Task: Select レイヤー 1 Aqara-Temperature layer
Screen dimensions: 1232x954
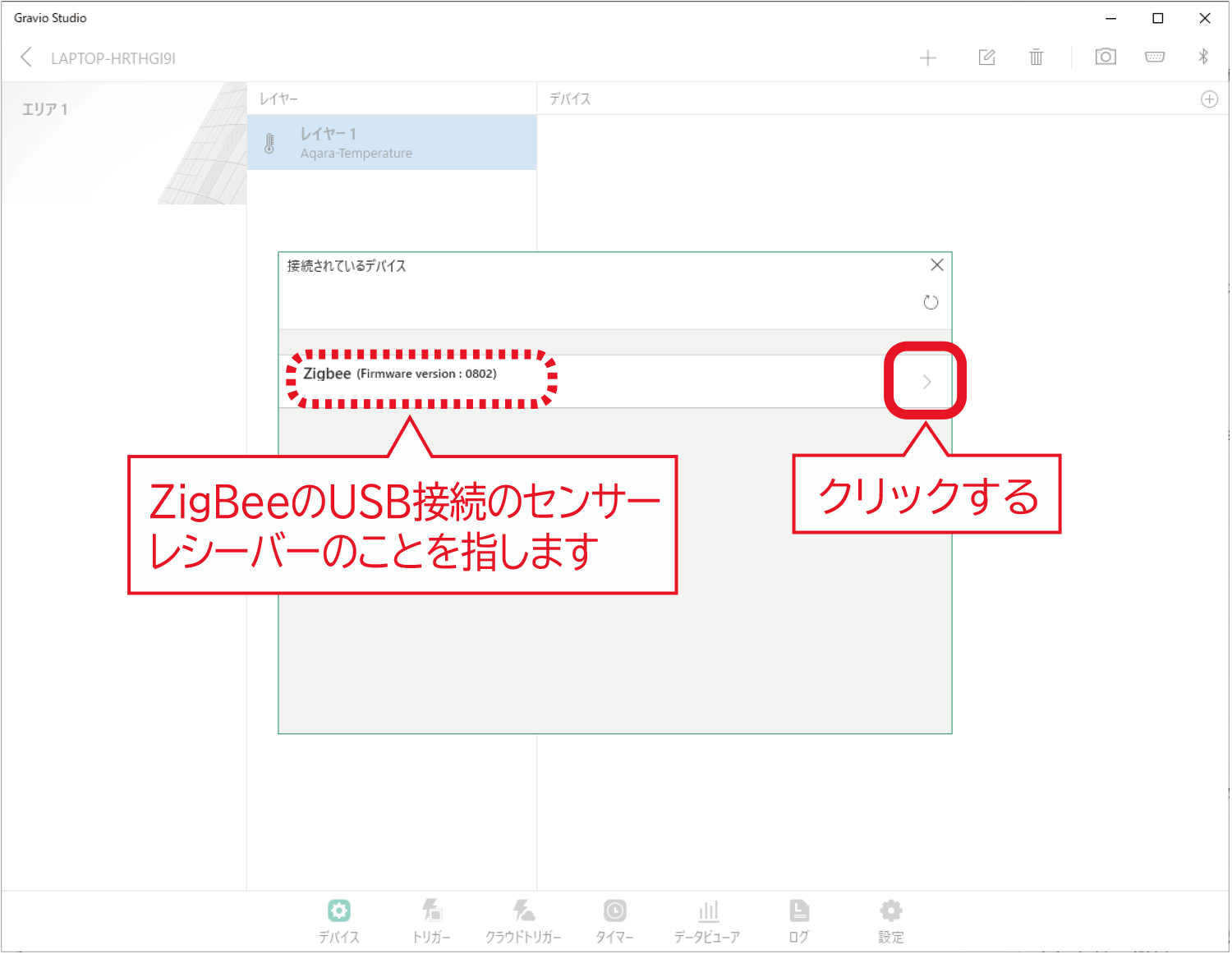Action: (392, 143)
